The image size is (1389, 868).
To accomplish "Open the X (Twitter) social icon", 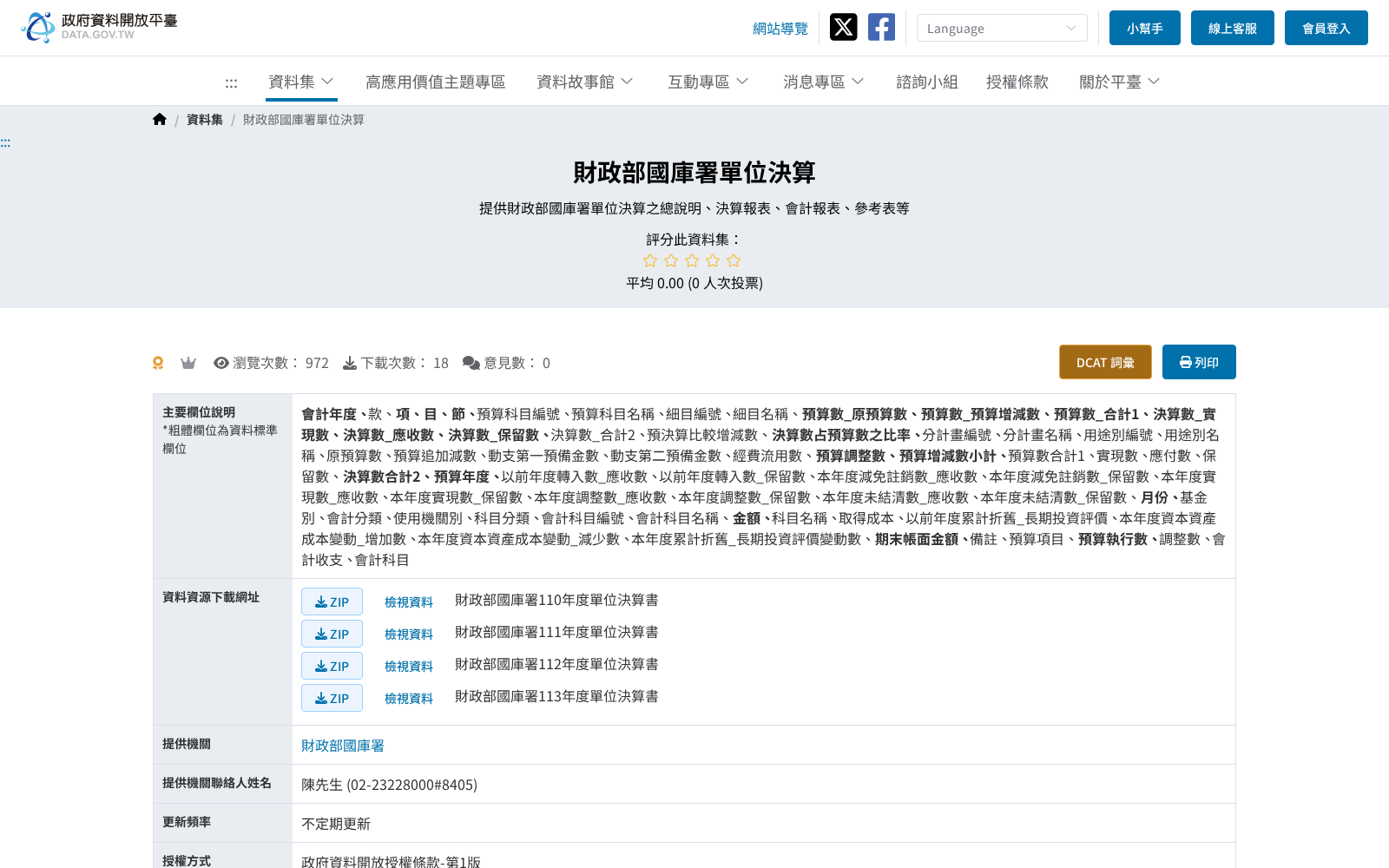I will pyautogui.click(x=843, y=27).
